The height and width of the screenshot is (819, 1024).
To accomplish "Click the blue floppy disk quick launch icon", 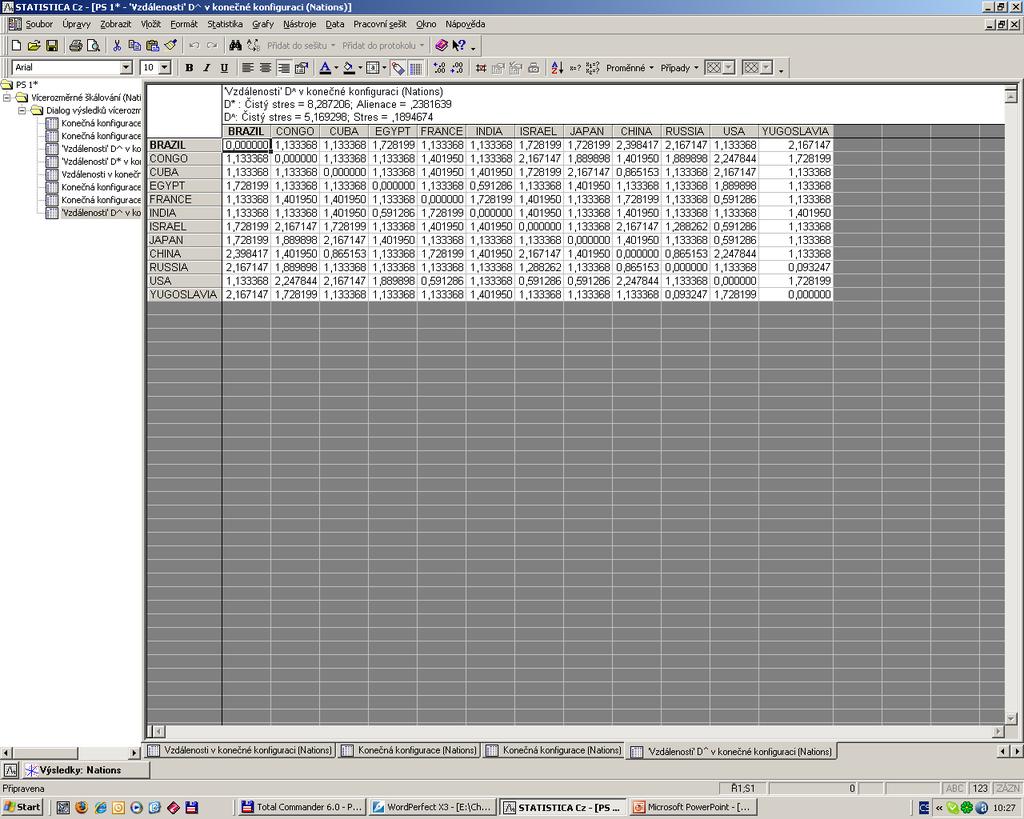I will click(x=191, y=807).
